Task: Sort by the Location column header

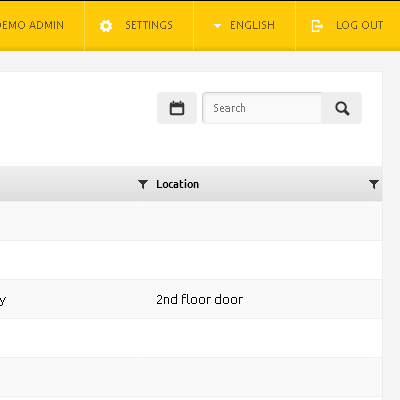Action: (x=177, y=184)
